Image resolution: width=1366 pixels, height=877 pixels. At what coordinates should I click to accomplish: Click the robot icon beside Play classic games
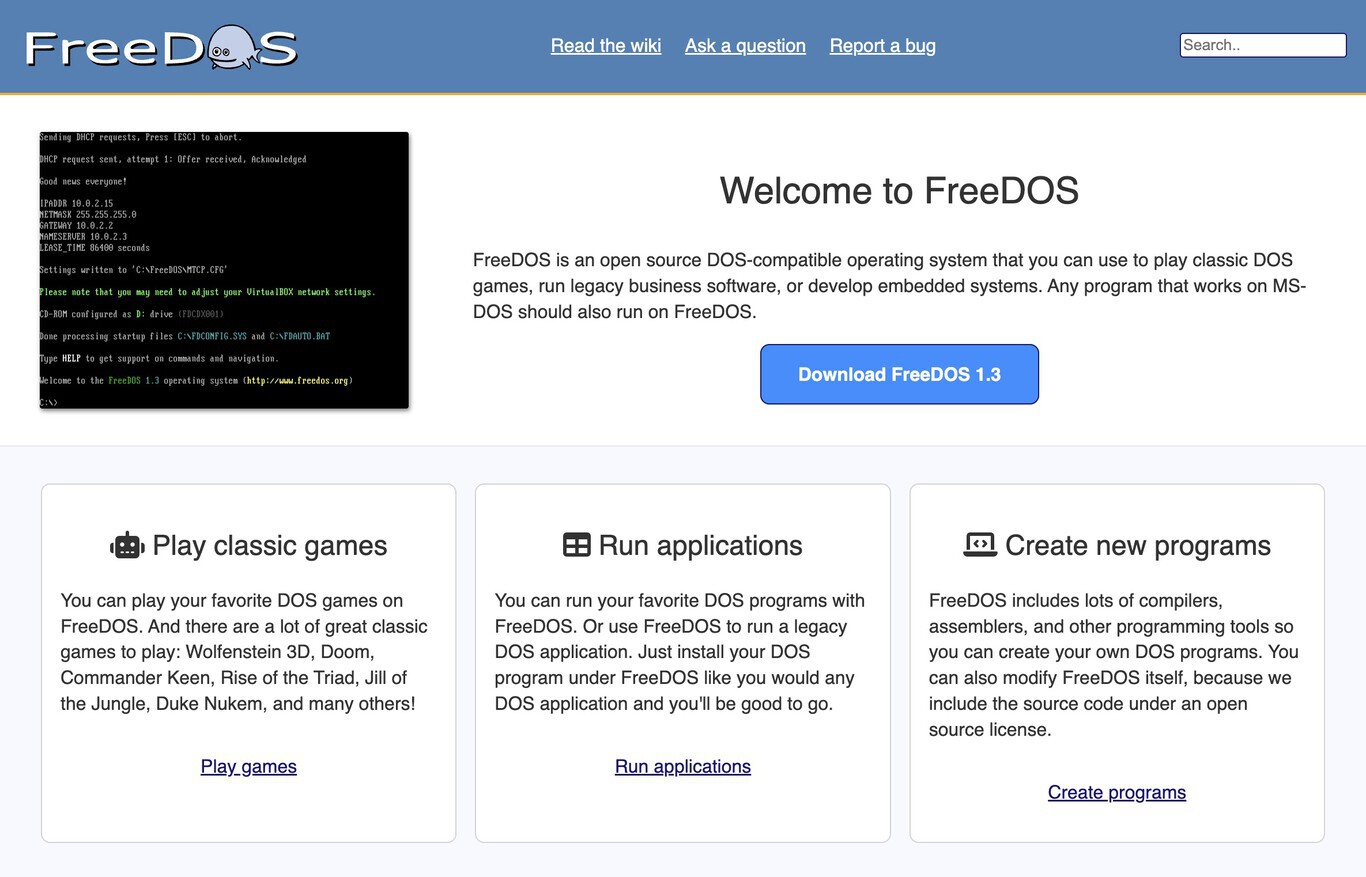[127, 545]
